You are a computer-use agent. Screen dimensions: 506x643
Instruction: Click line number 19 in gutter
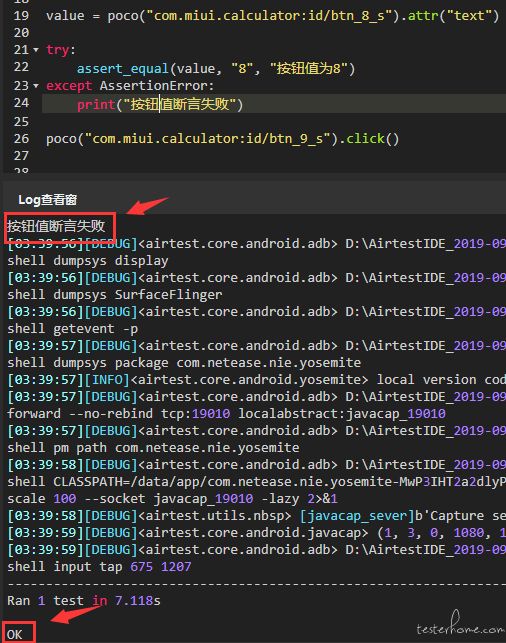pos(21,16)
